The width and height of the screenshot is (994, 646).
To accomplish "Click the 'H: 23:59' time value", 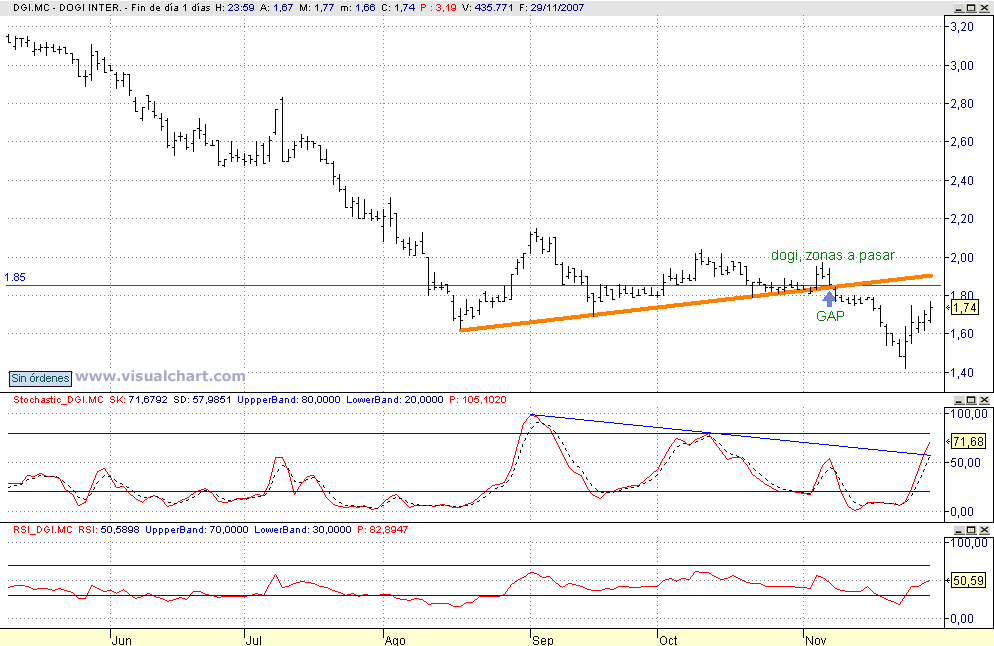I will point(235,8).
